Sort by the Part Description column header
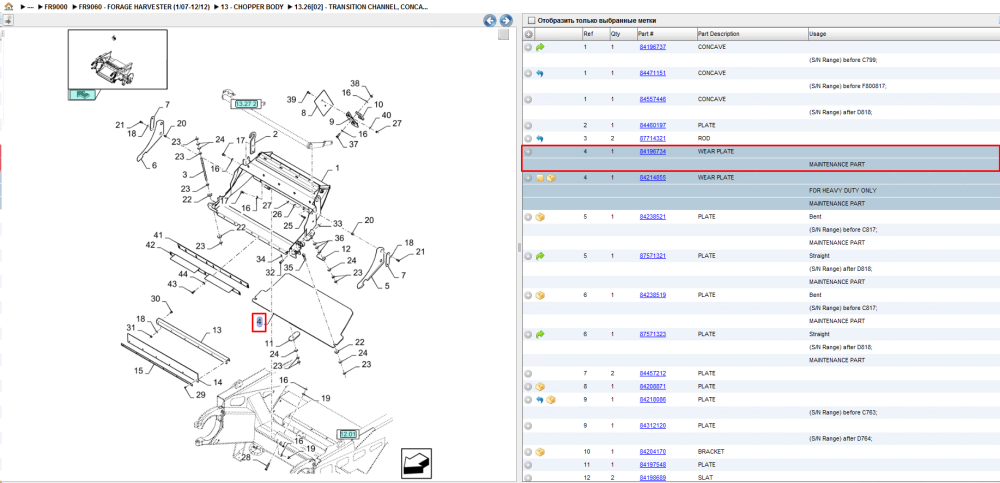This screenshot has height=483, width=1000. tap(718, 34)
